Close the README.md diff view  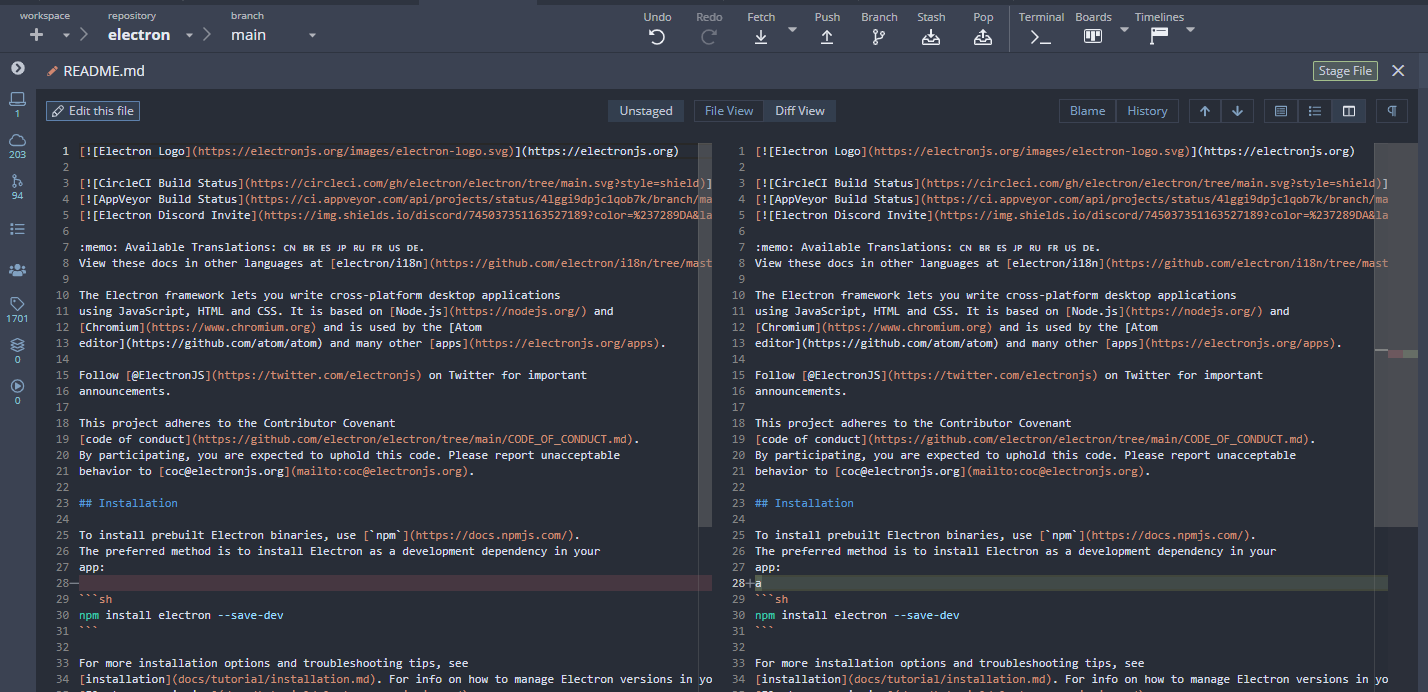point(1399,71)
